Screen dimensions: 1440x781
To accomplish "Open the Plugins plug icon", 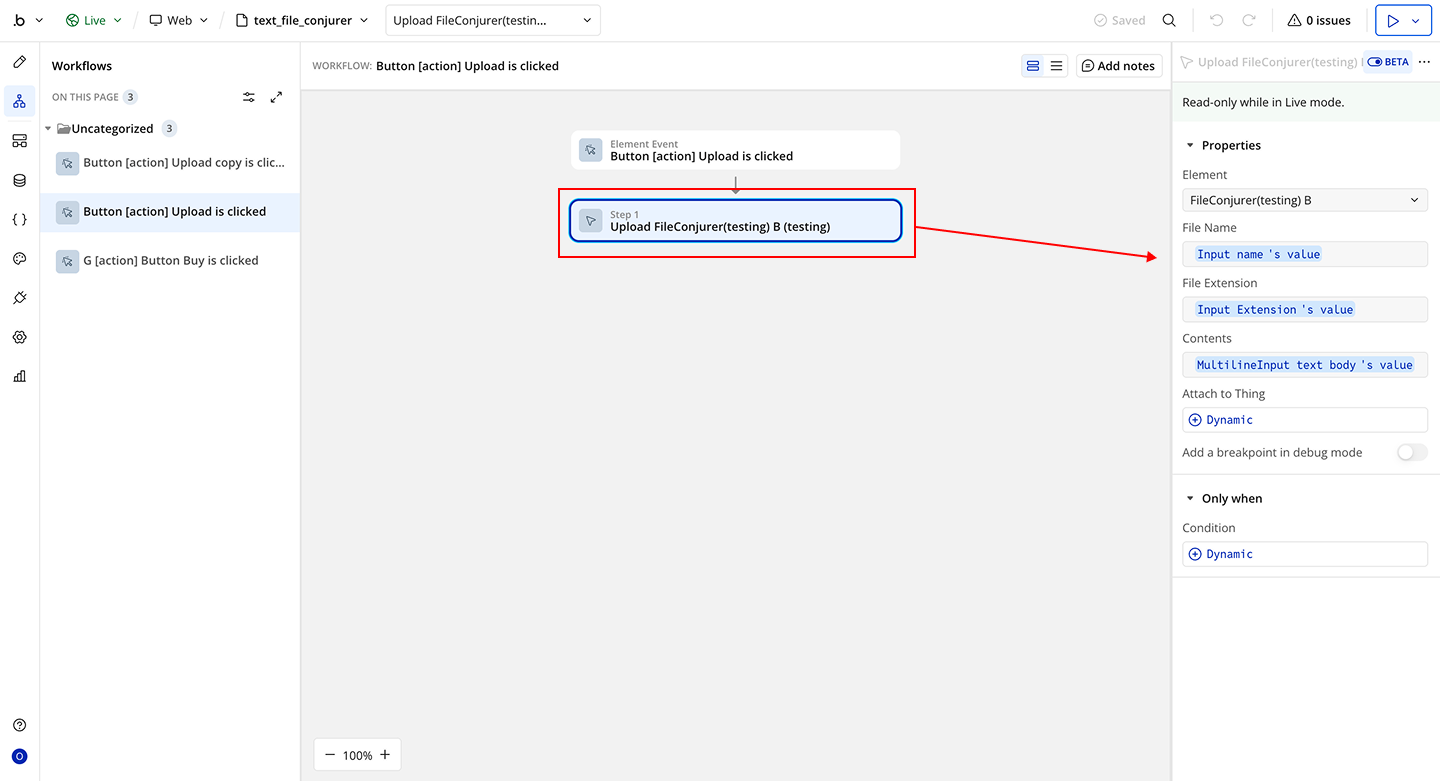I will [x=19, y=298].
